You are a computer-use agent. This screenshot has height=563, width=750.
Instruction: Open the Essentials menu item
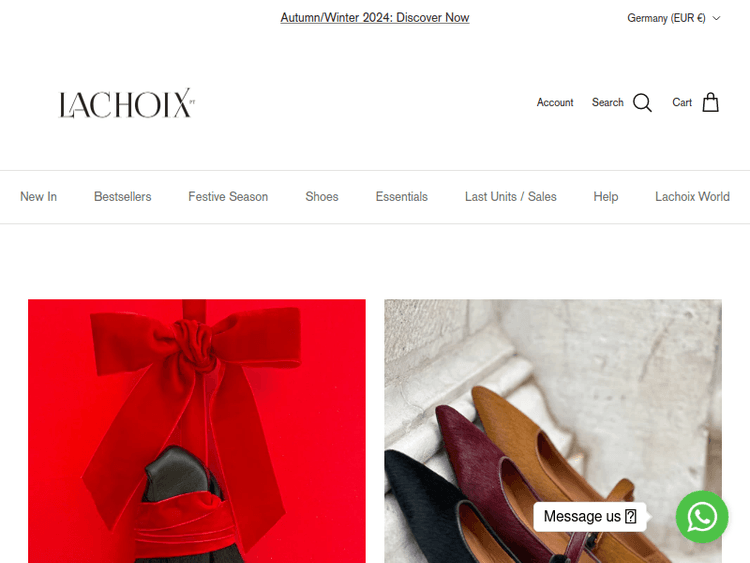(402, 197)
